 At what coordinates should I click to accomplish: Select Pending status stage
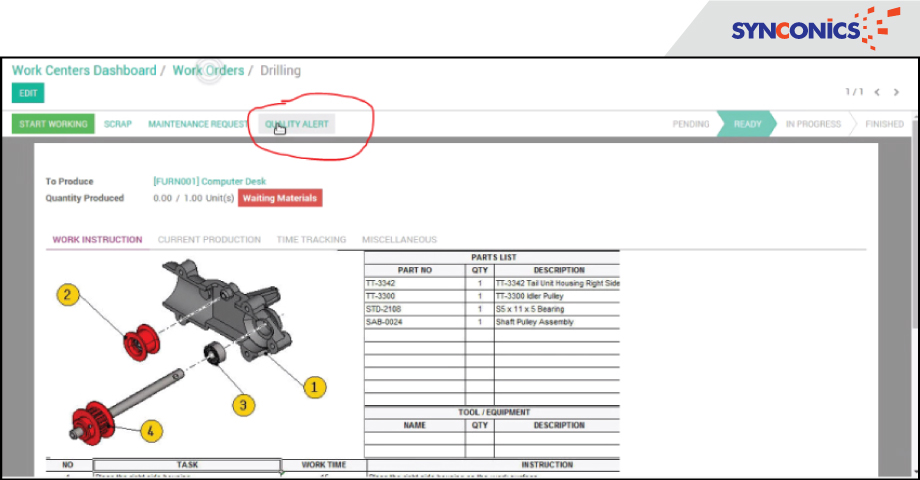(x=691, y=124)
